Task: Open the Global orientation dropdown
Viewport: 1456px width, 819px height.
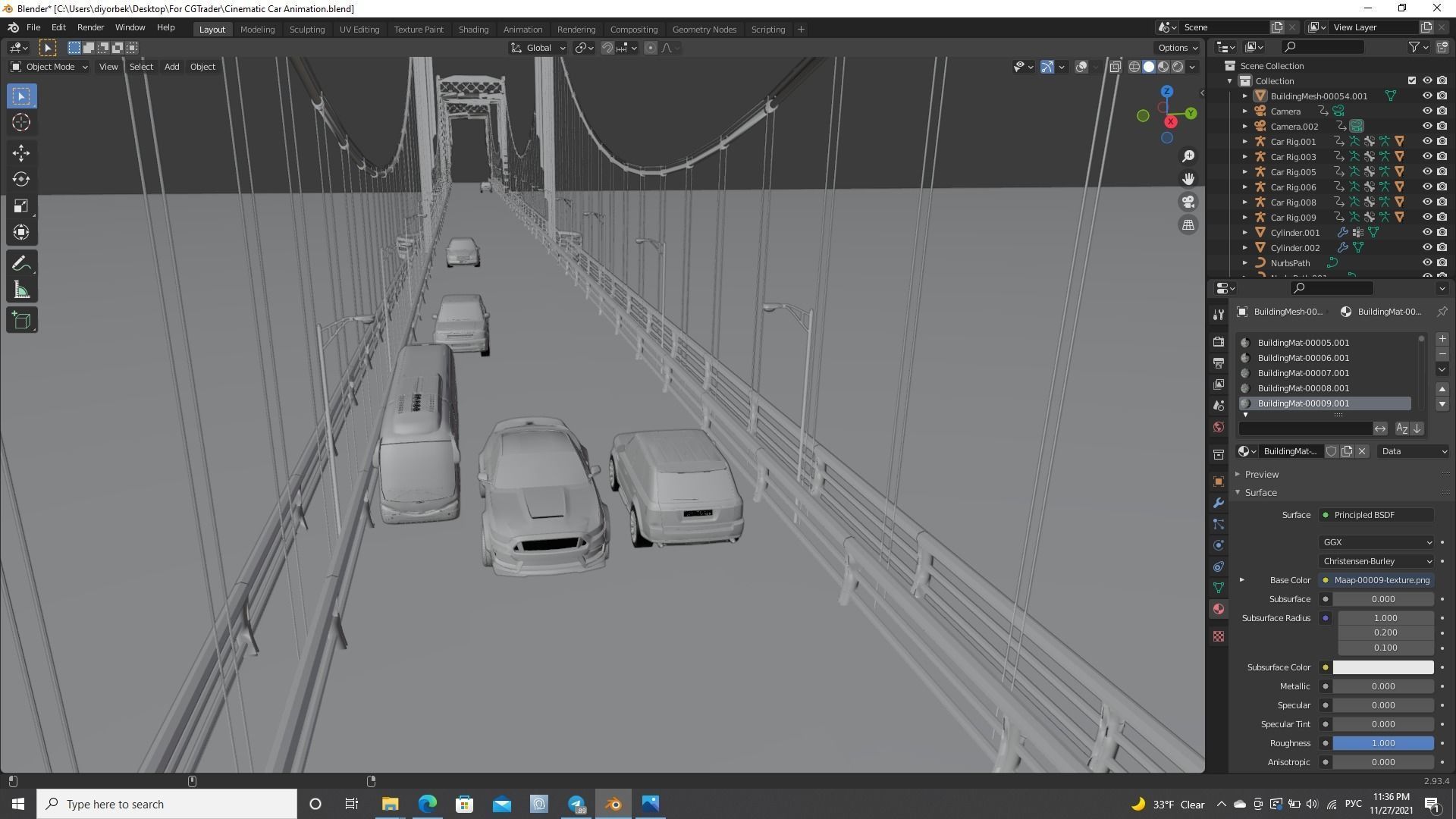Action: (x=538, y=48)
